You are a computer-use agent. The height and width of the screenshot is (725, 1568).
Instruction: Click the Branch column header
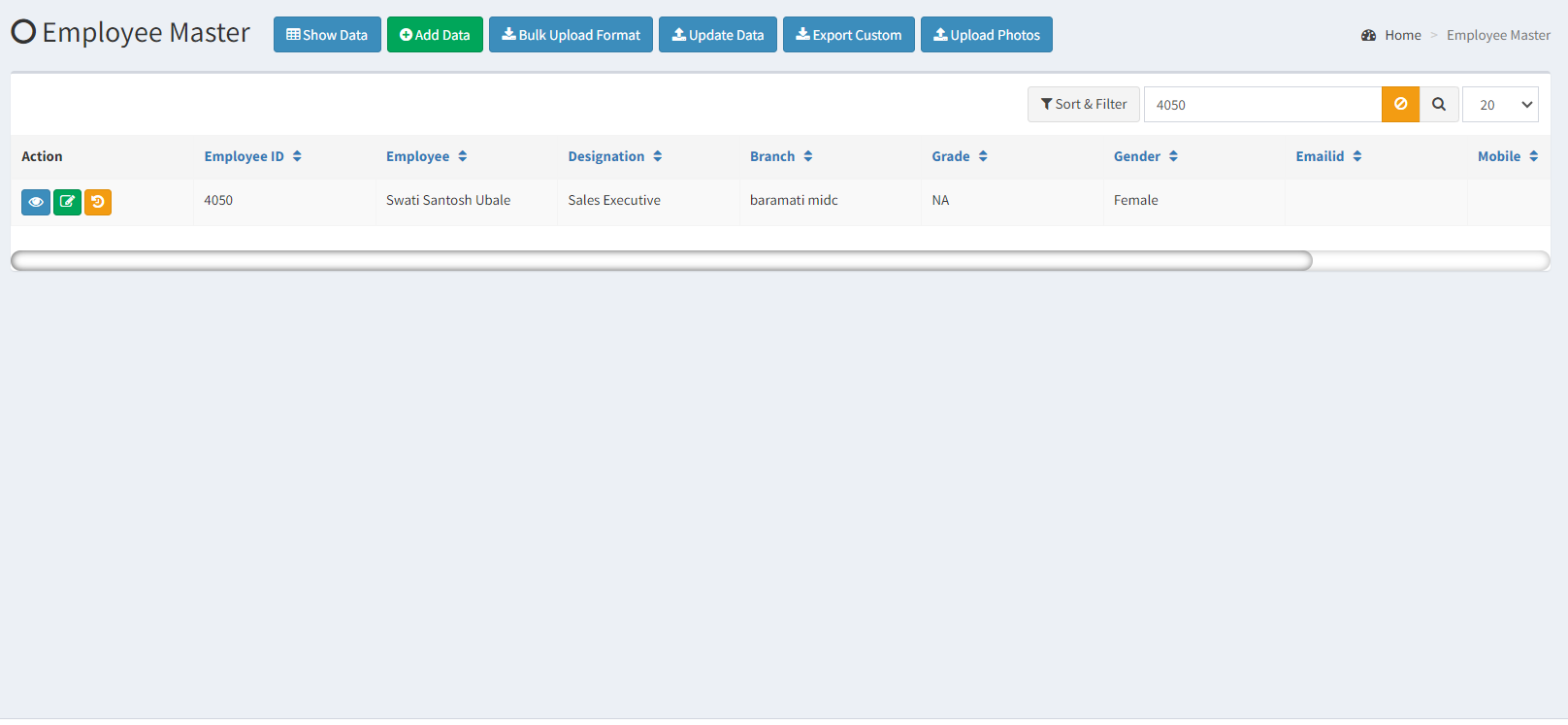(772, 156)
